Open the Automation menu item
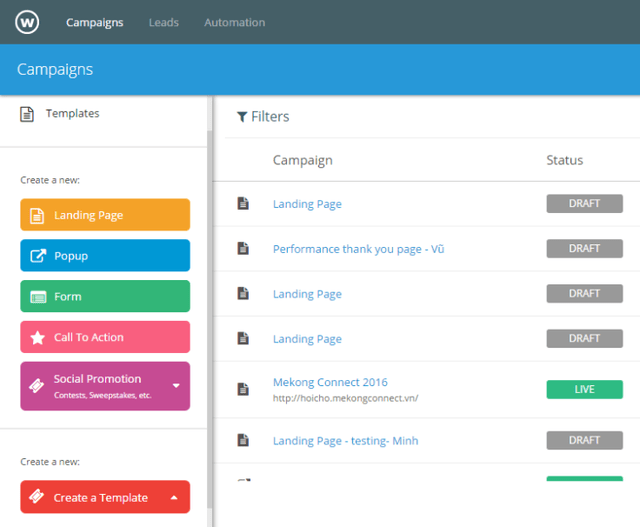 (234, 22)
